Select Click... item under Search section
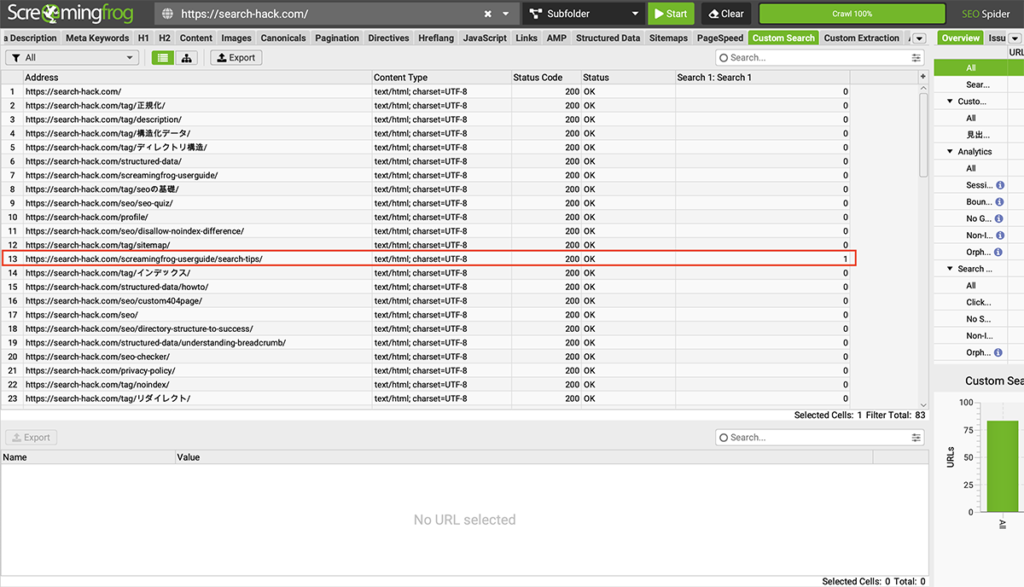Image resolution: width=1024 pixels, height=587 pixels. 978,302
